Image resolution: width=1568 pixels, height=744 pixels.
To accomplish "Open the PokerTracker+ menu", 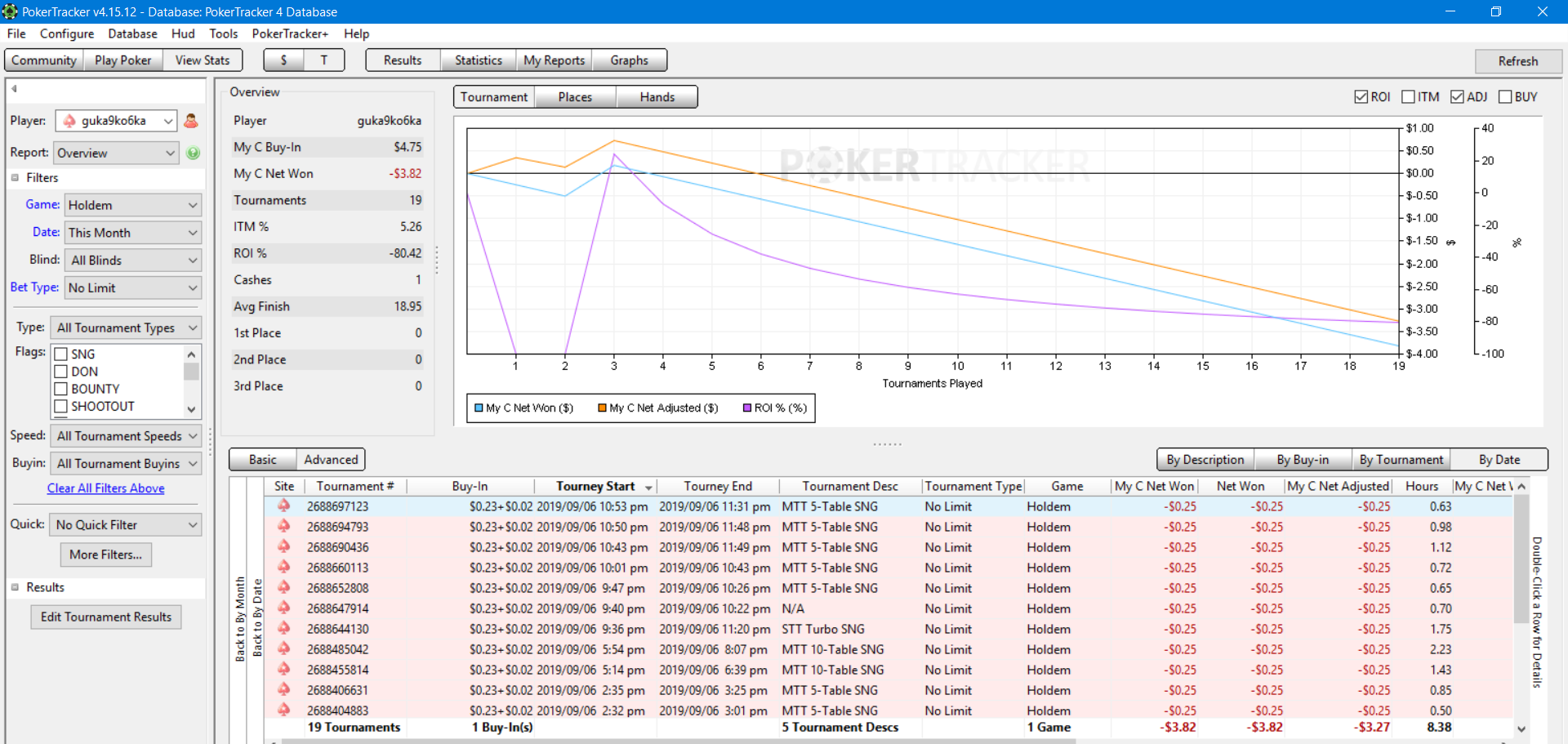I will [290, 33].
